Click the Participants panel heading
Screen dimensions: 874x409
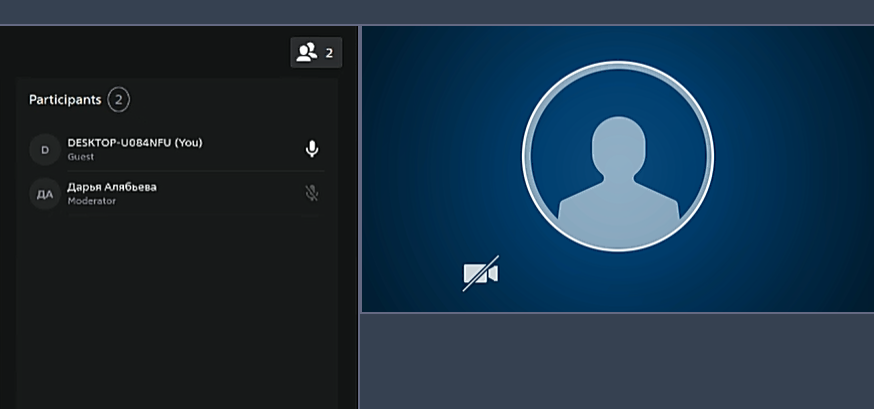[x=65, y=100]
